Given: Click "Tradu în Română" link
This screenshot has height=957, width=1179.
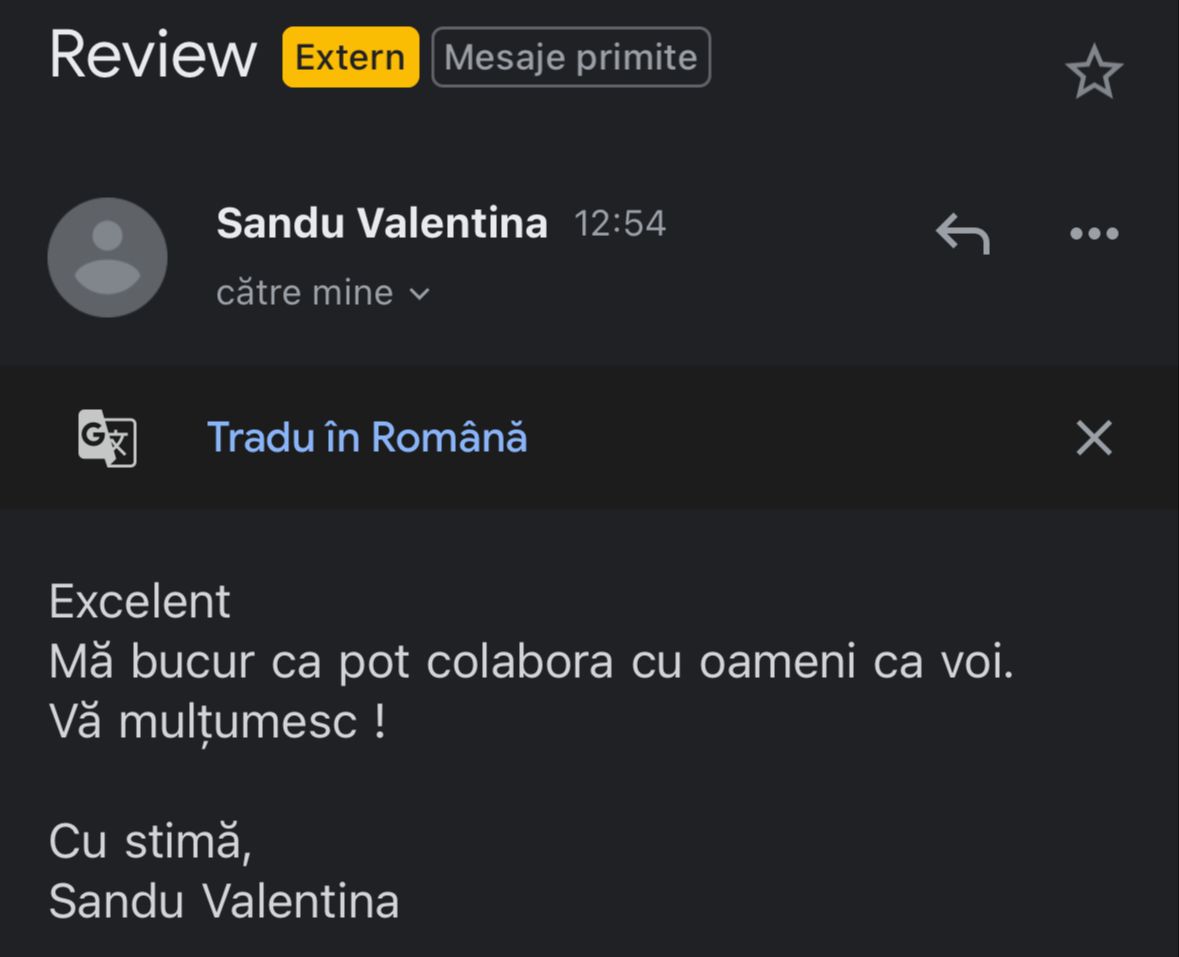Looking at the screenshot, I should click(367, 438).
